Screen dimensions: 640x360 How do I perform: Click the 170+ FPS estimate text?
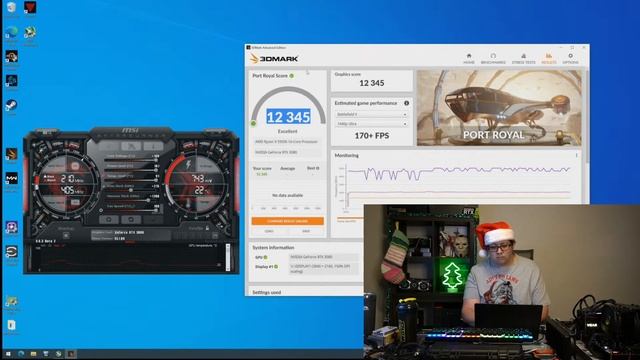pos(372,136)
